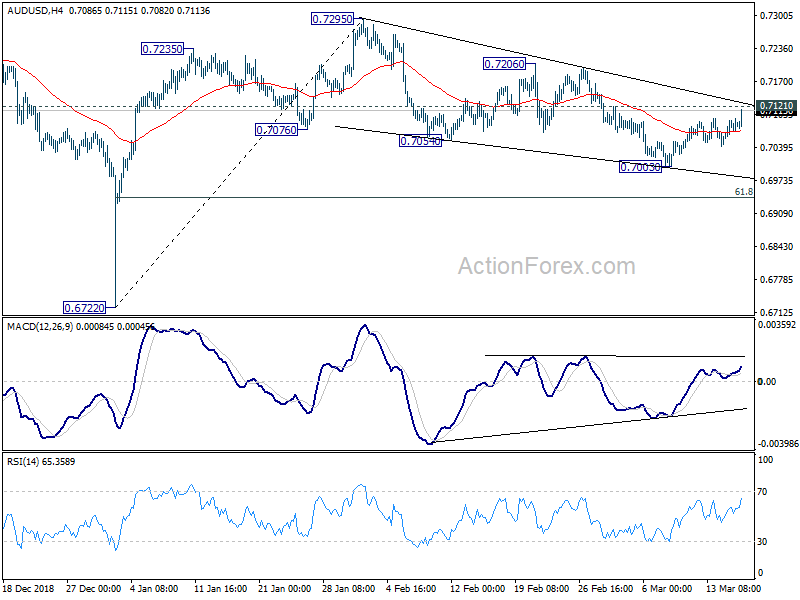Viewport: 800px width, 600px height.
Task: Select the 0.70540 price label
Action: tap(420, 141)
